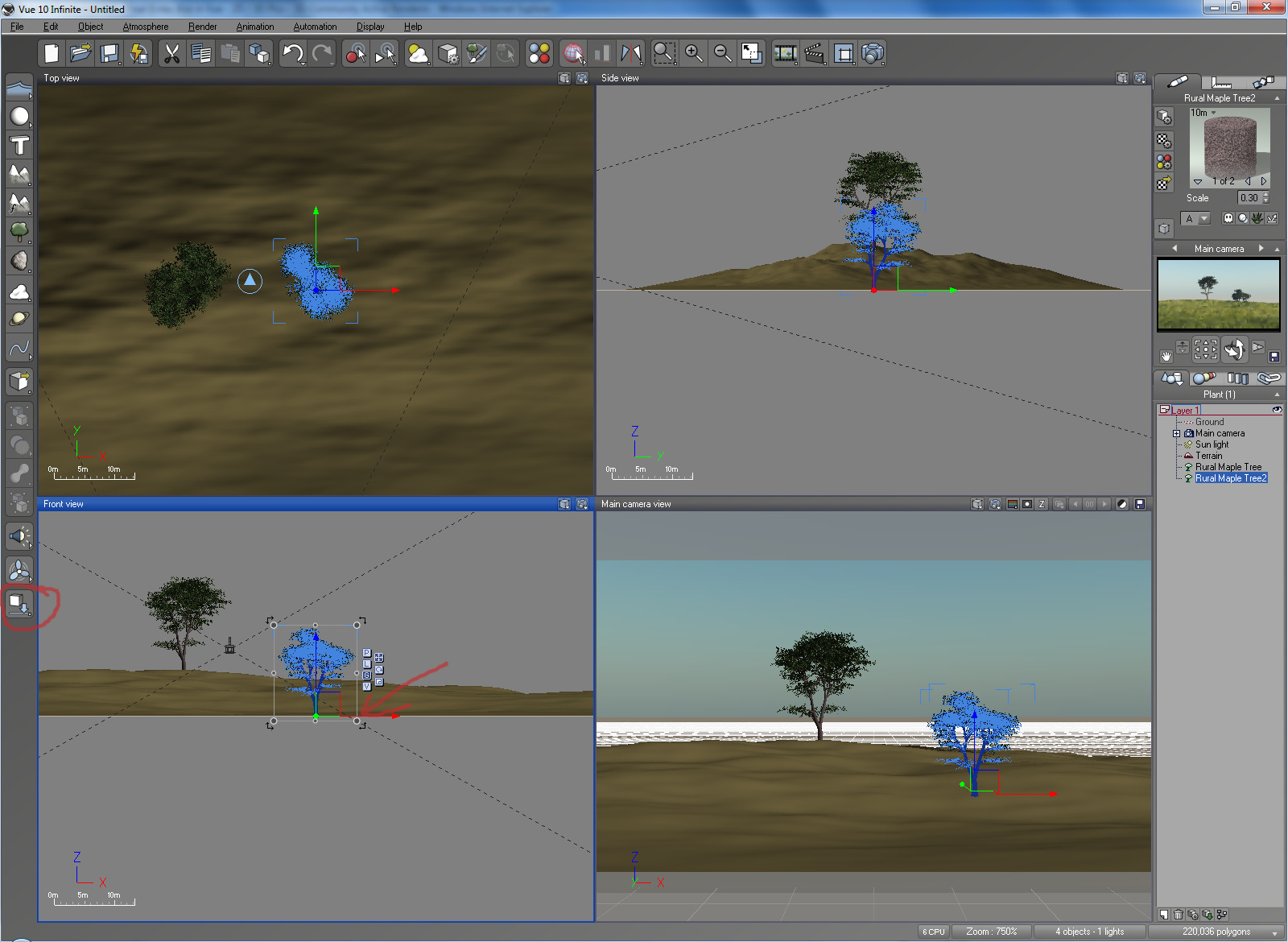Expand the Main camera tree node
This screenshot has height=942, width=1288.
click(x=1176, y=433)
